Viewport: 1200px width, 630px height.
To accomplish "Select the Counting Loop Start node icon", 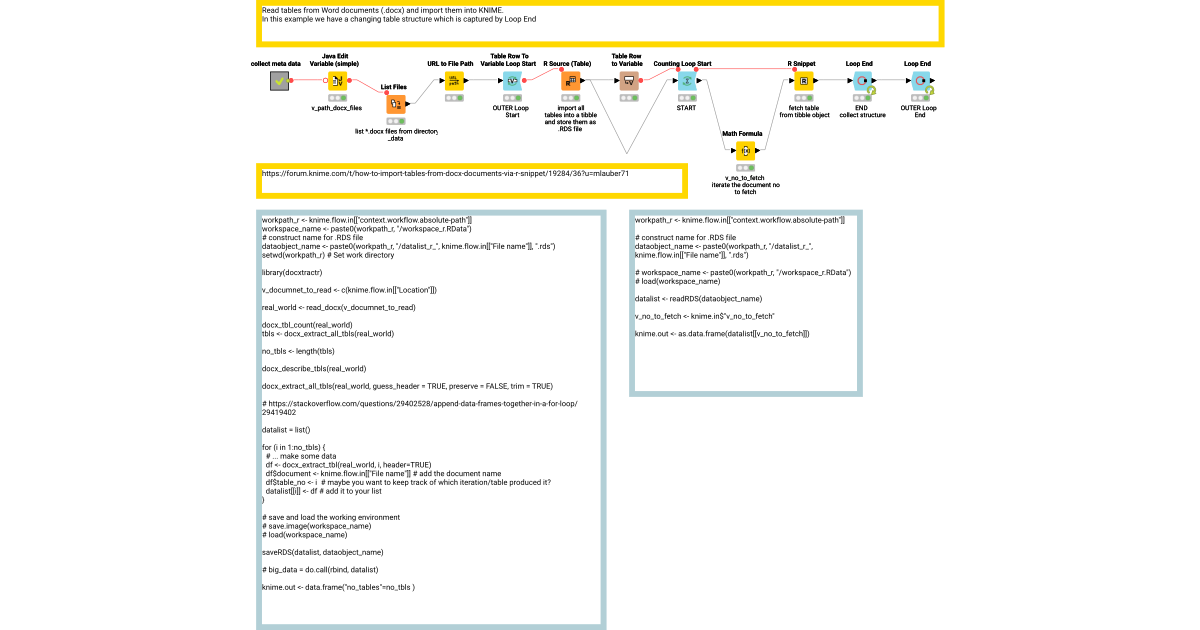I will (686, 82).
